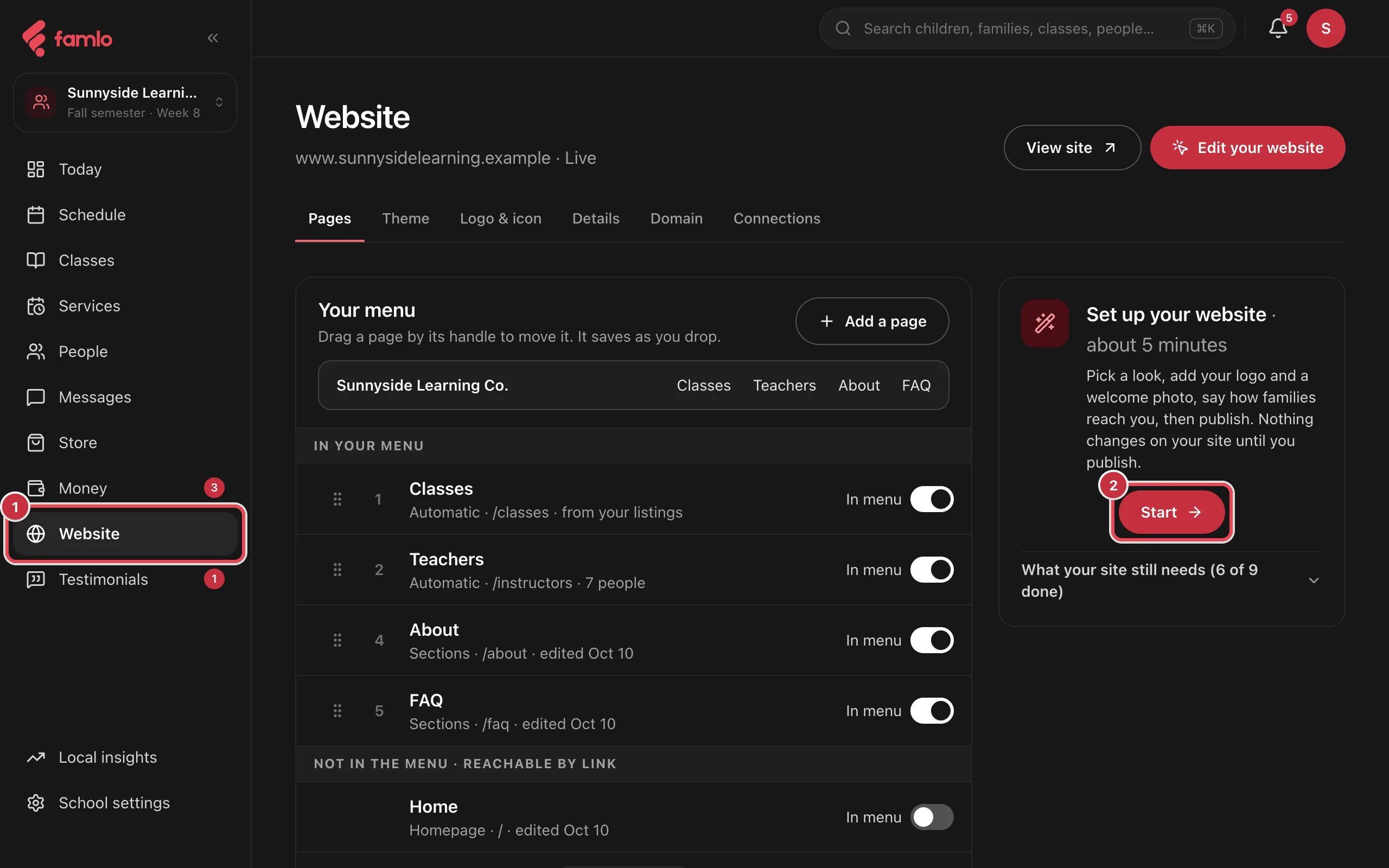Open Website in the sidebar
1389x868 pixels.
[125, 534]
